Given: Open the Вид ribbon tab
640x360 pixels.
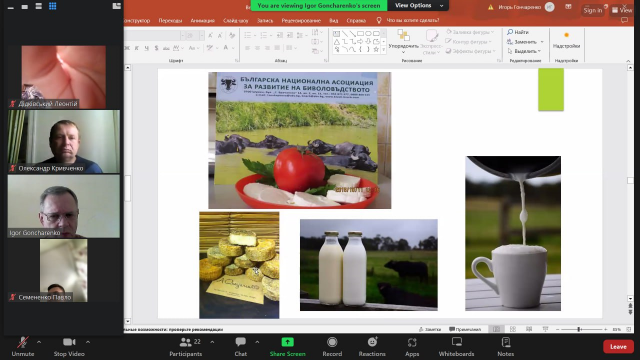Looking at the screenshot, I should point(333,20).
